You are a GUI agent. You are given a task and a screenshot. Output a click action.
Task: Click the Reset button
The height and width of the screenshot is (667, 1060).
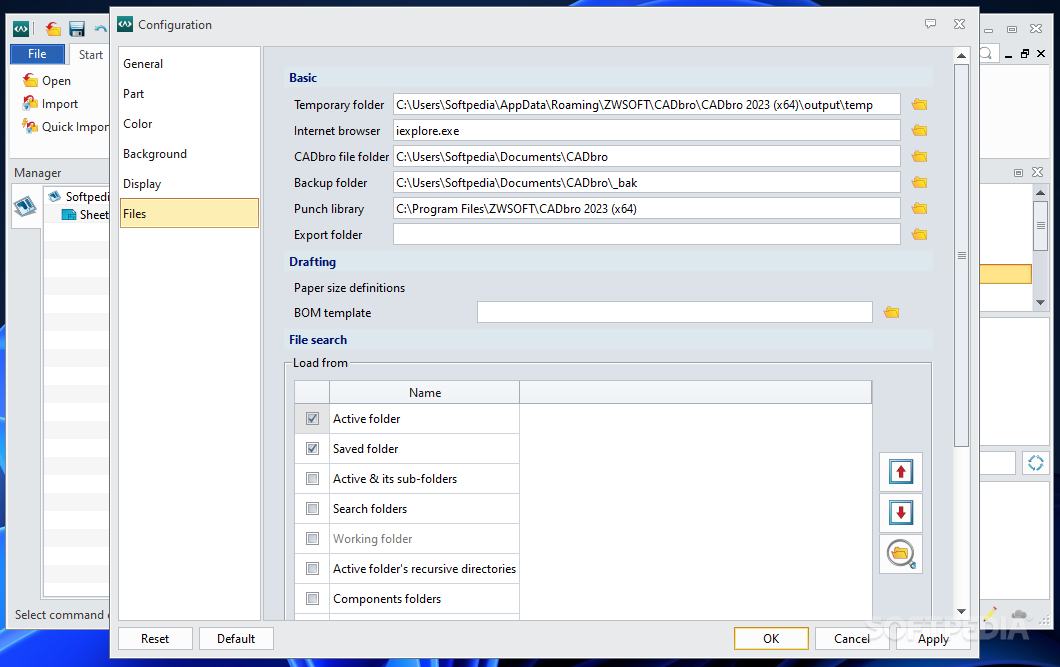tap(155, 639)
